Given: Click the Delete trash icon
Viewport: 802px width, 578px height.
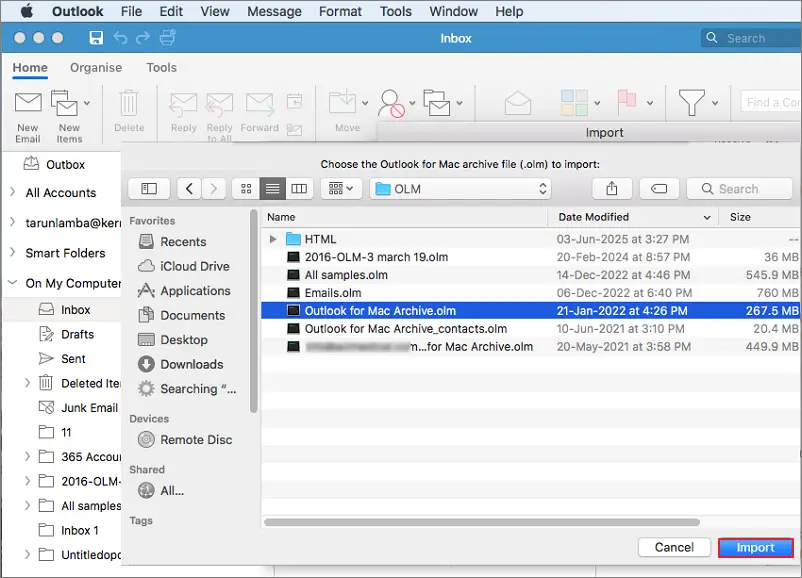Looking at the screenshot, I should click(x=129, y=102).
